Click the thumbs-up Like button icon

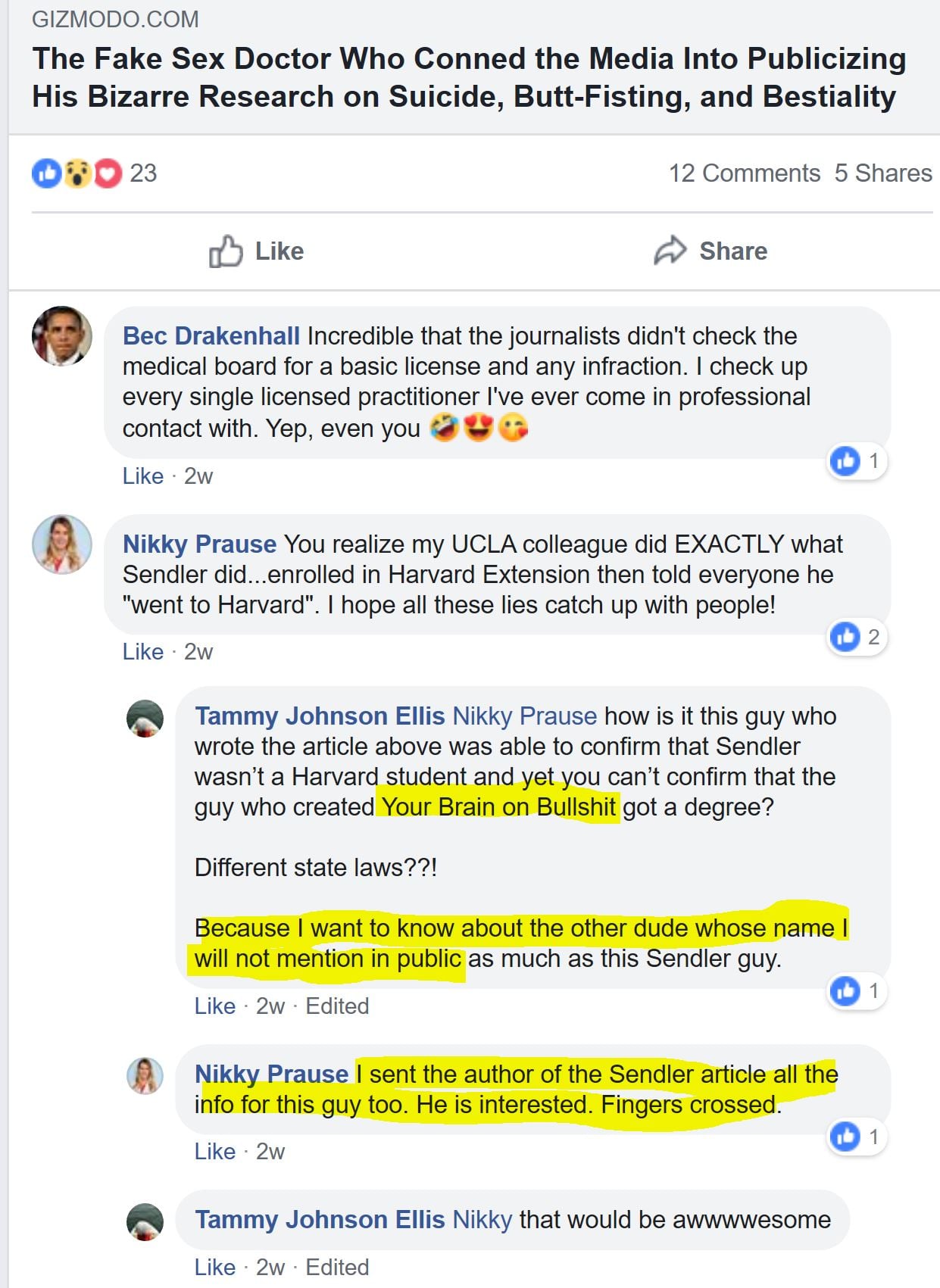(x=226, y=251)
